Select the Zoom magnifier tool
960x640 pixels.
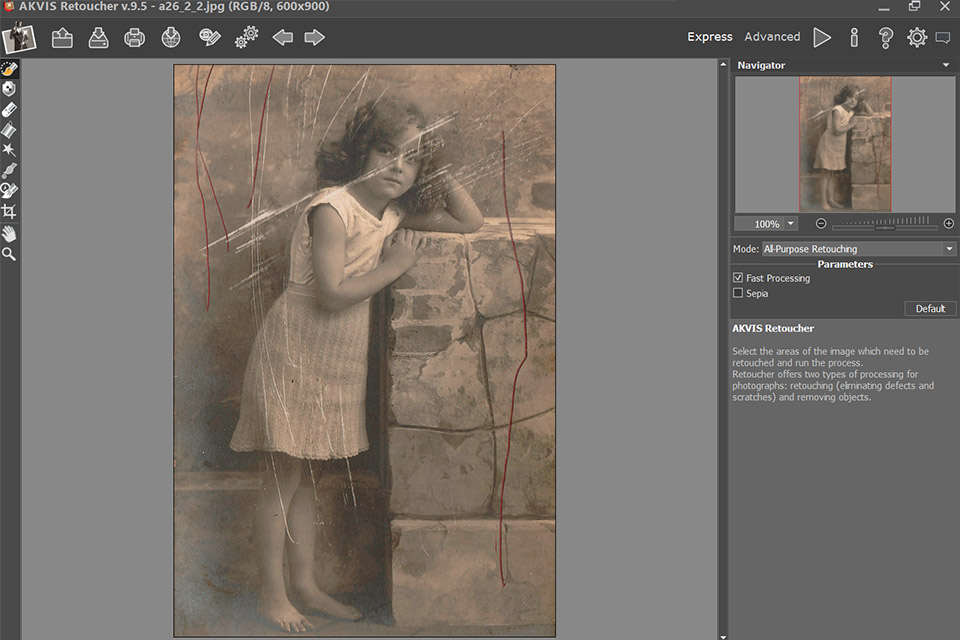point(9,254)
